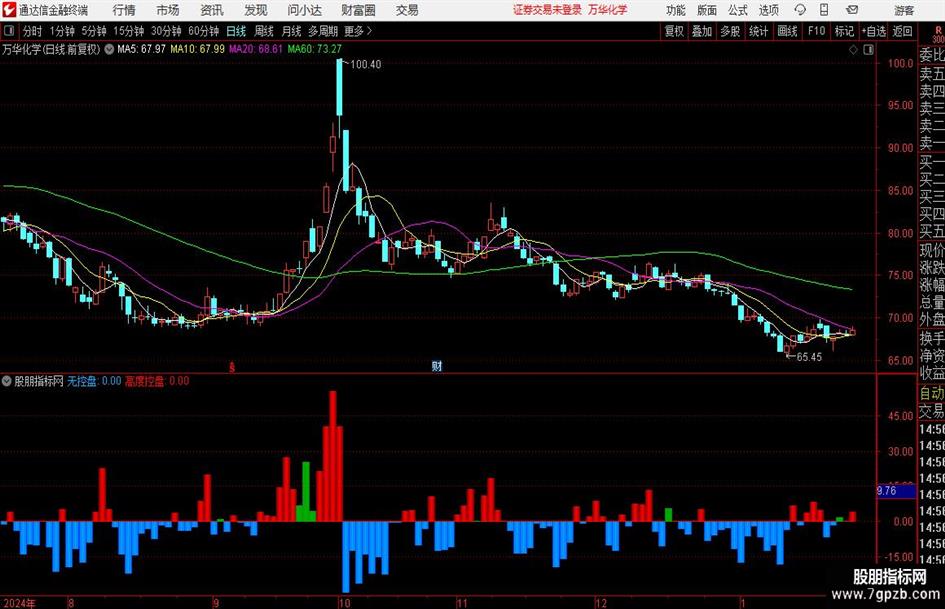
Task: Toggle the right side panel icon
Action: pos(868,50)
